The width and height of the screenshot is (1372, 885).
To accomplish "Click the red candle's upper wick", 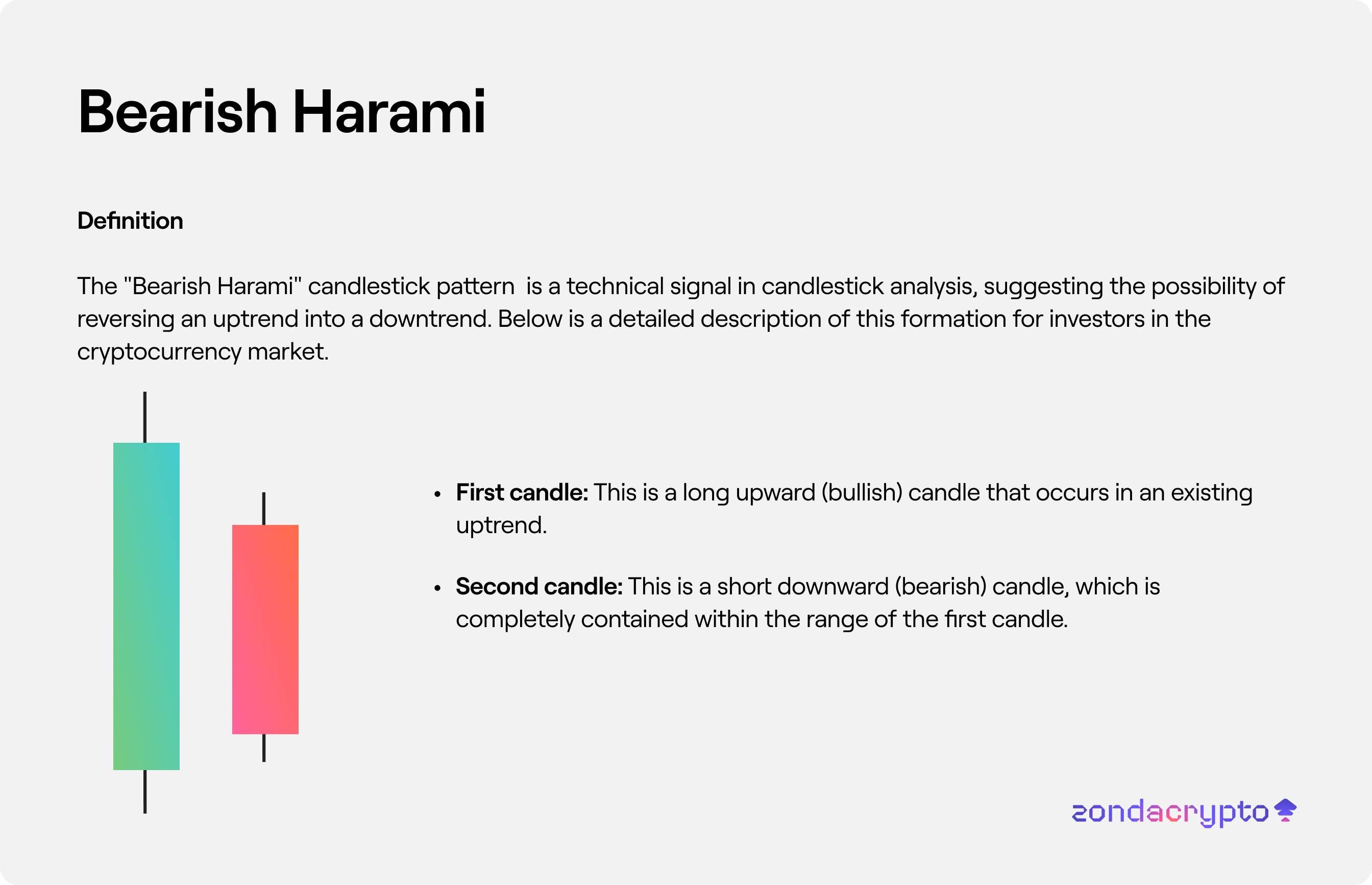I will pyautogui.click(x=263, y=509).
